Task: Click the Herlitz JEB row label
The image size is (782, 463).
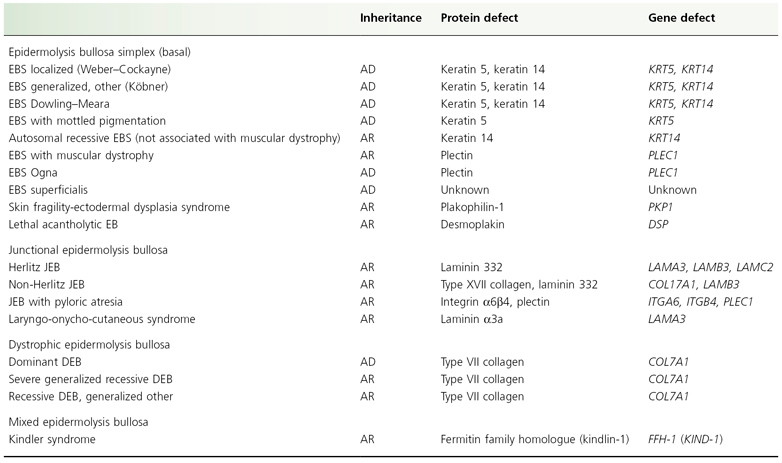Action: [x=37, y=267]
